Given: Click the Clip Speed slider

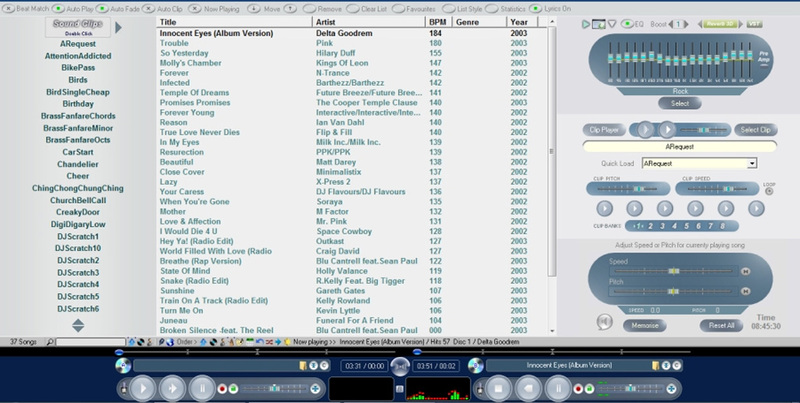Looking at the screenshot, I should coord(717,189).
